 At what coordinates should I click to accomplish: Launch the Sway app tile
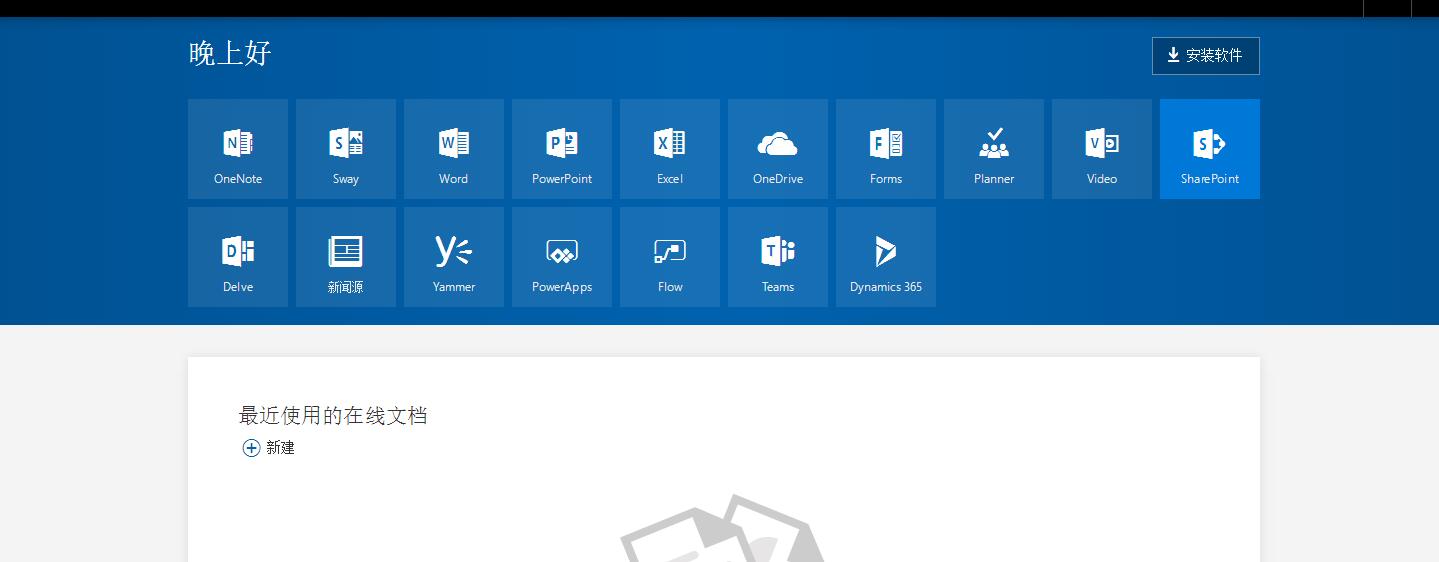346,149
